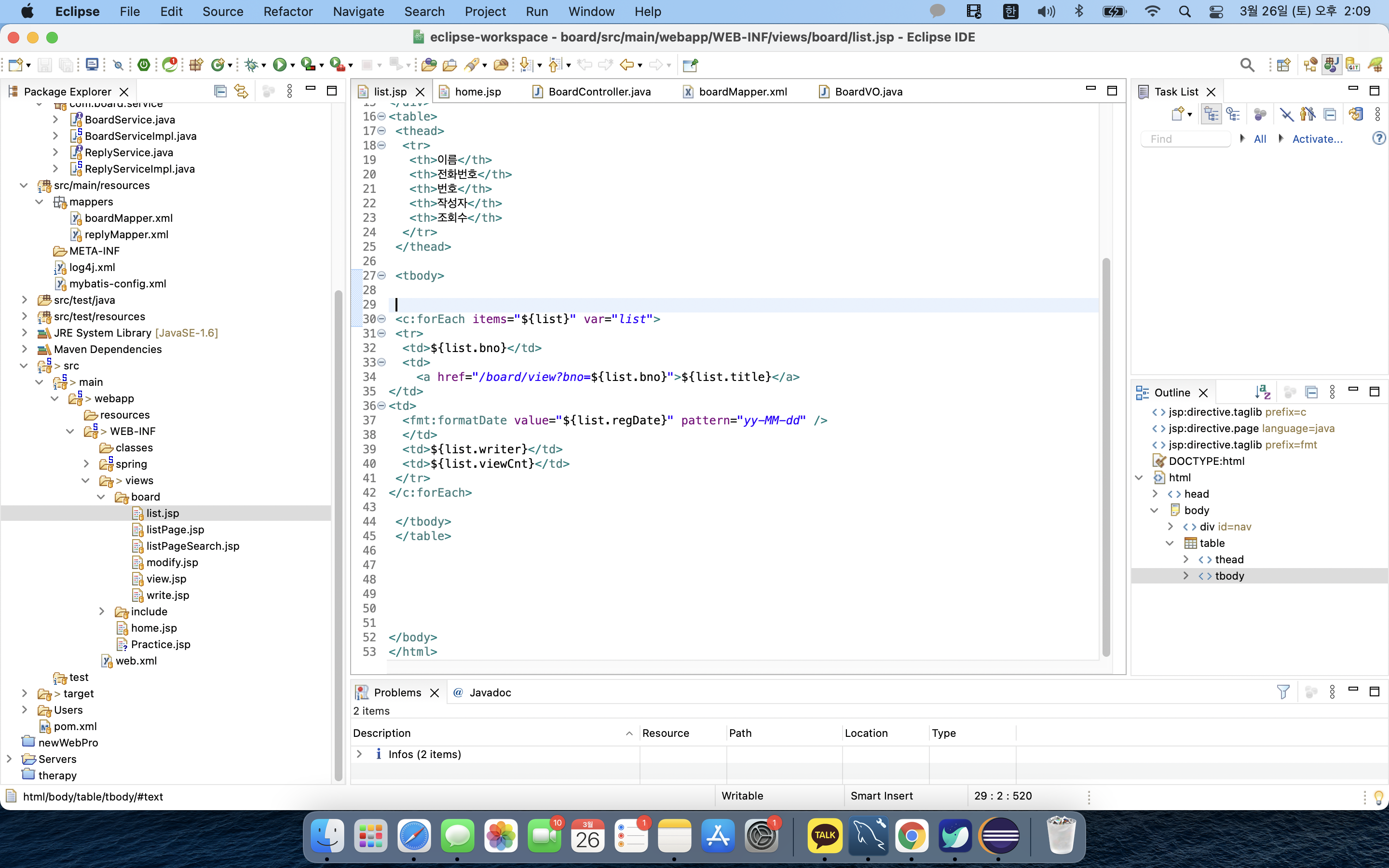
Task: Click Collapse All in Package Explorer
Action: tap(220, 91)
